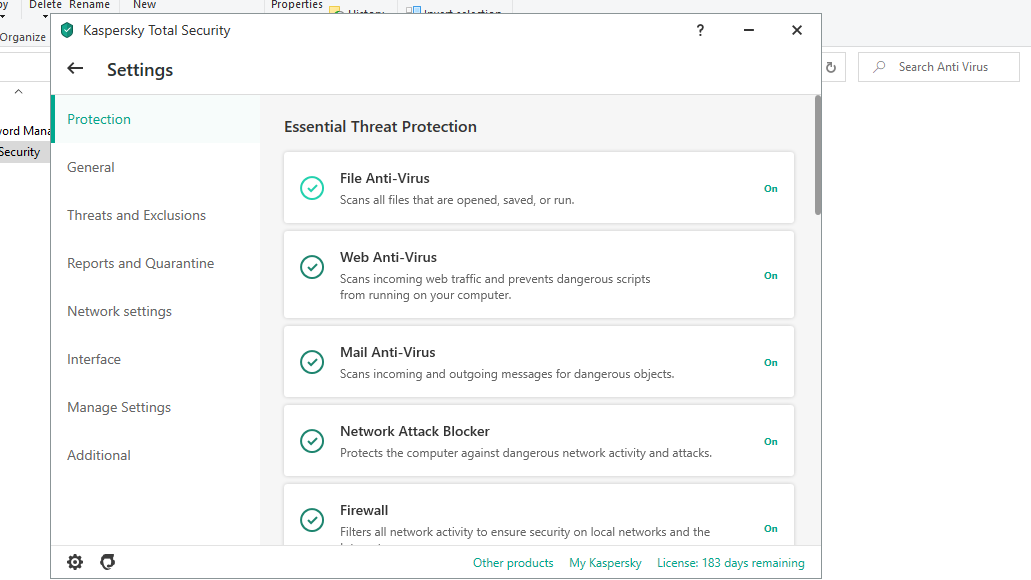The image size is (1031, 580).
Task: Open the General settings tab
Action: point(91,167)
